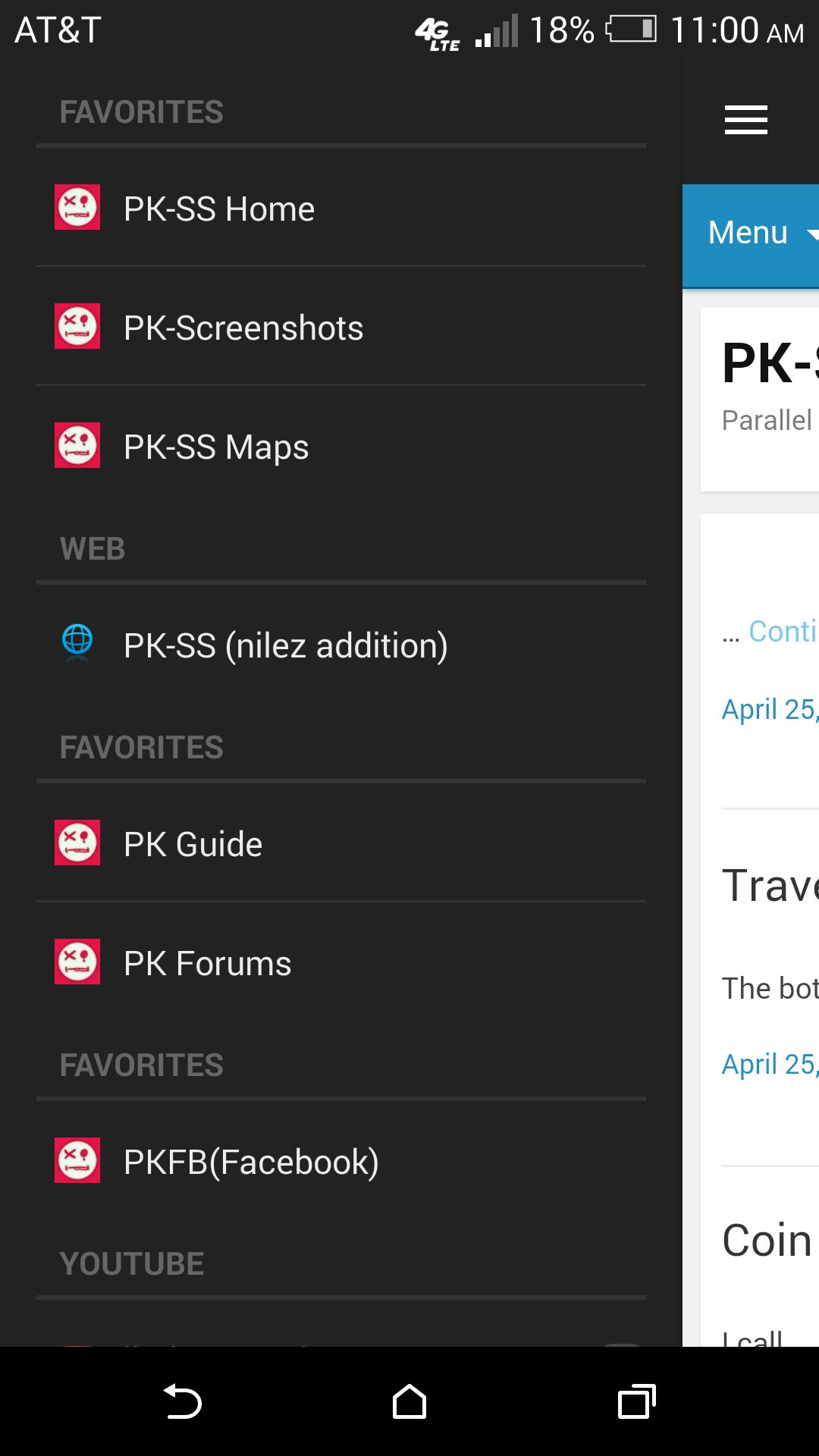819x1456 pixels.
Task: Select the PK Forums red face icon
Action: click(x=77, y=962)
